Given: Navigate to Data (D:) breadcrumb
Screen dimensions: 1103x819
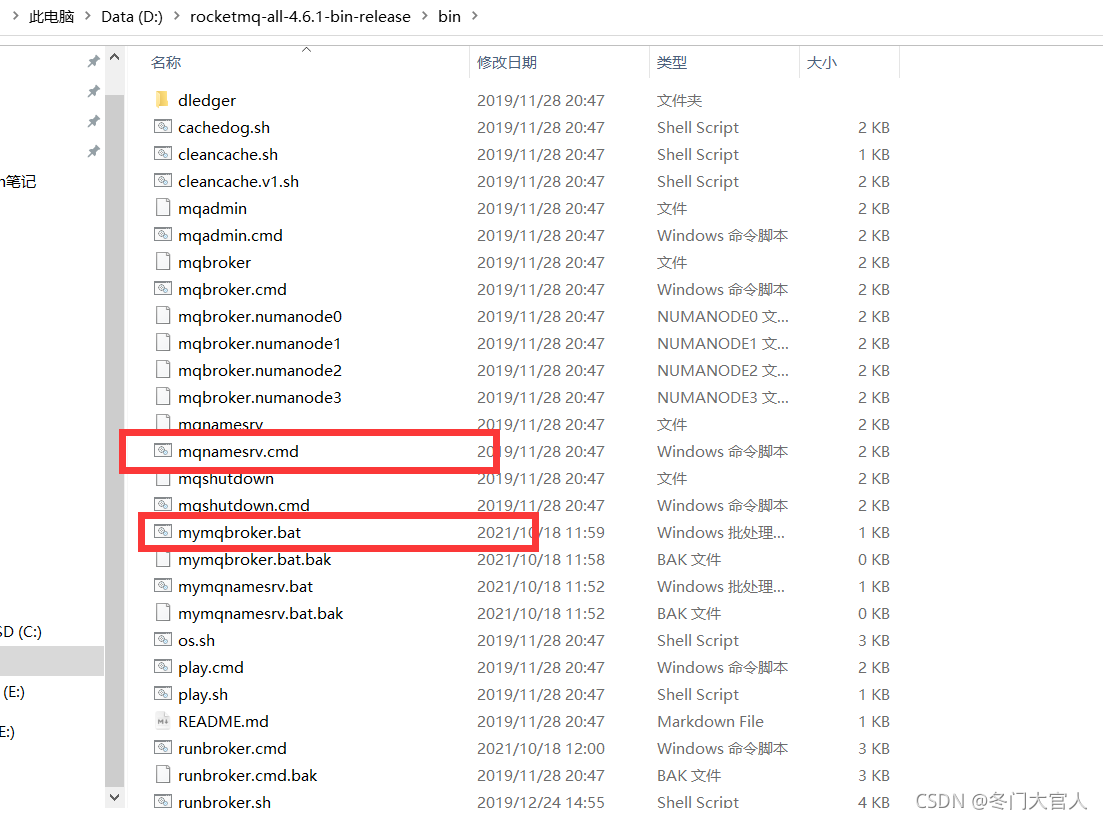Looking at the screenshot, I should [x=132, y=16].
